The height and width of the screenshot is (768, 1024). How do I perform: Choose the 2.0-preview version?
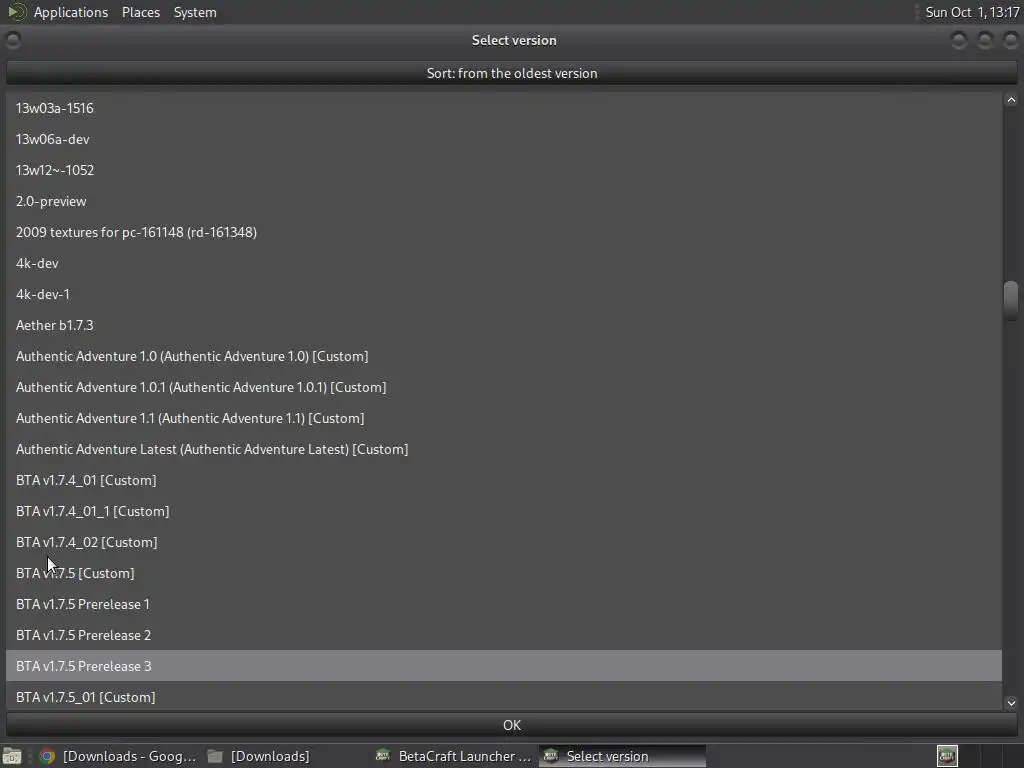pyautogui.click(x=504, y=201)
